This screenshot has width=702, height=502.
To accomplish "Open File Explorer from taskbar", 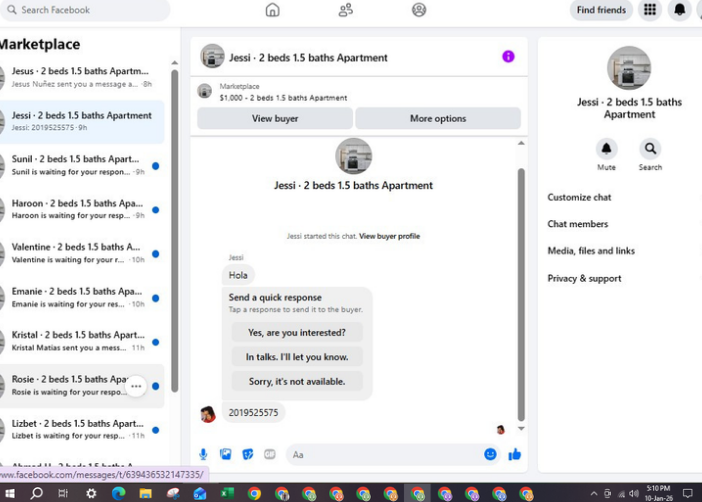I will pos(146,493).
